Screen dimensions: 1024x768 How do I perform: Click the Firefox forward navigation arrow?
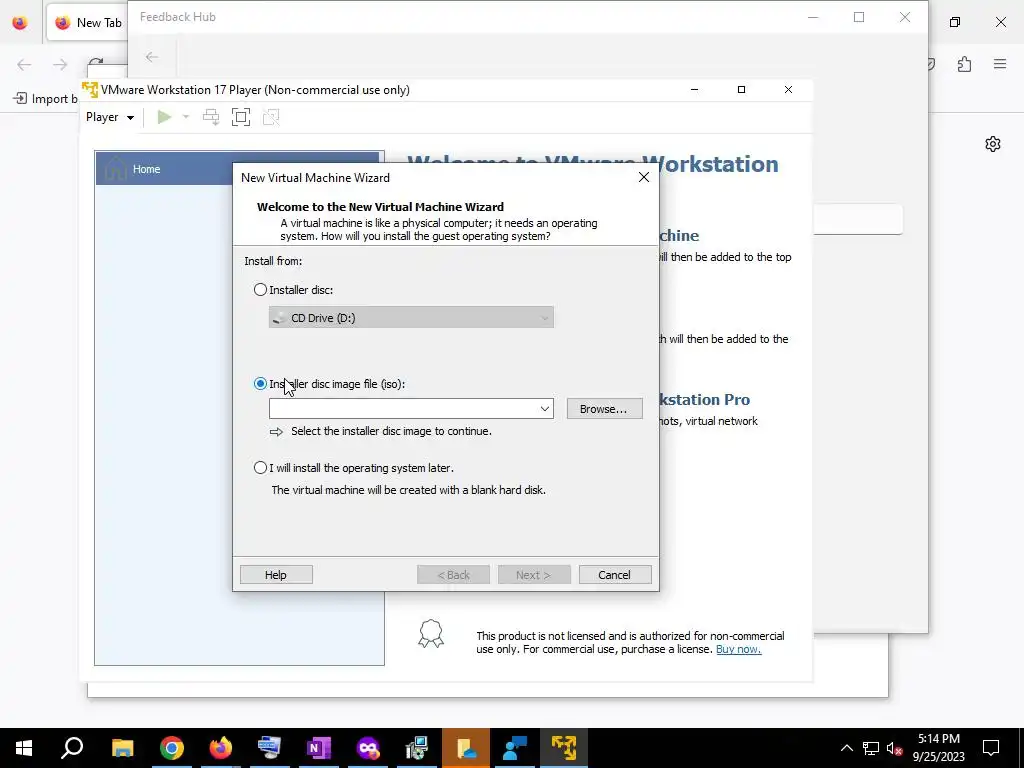60,64
